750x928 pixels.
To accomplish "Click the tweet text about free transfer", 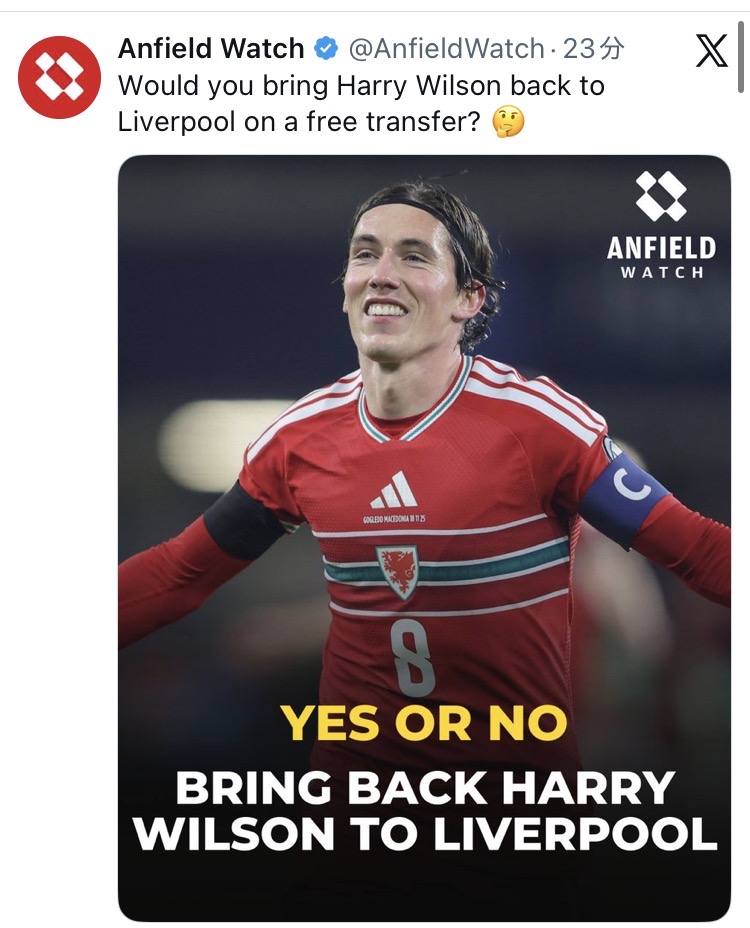I will click(361, 104).
